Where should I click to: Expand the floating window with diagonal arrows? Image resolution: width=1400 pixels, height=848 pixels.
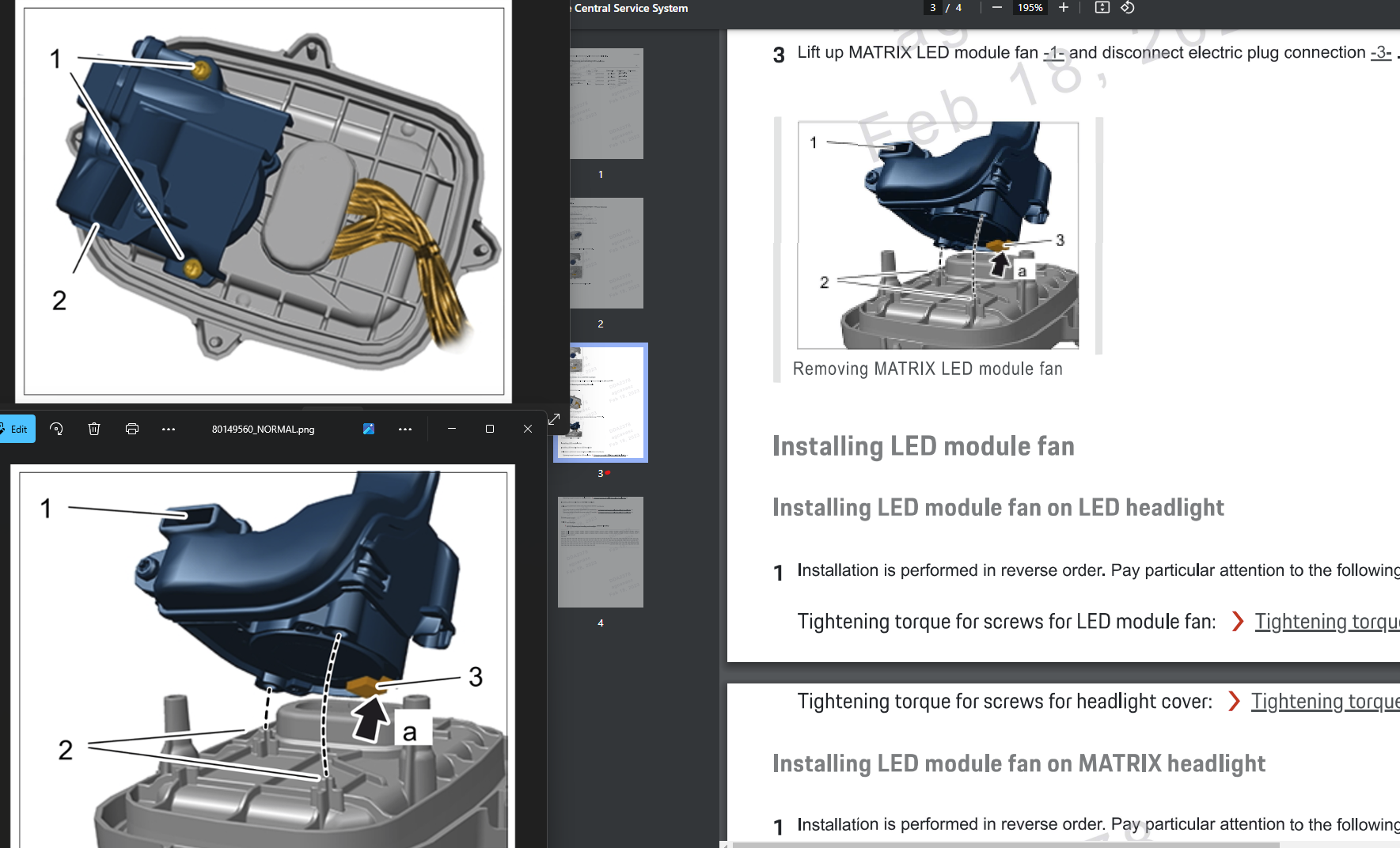pos(554,419)
